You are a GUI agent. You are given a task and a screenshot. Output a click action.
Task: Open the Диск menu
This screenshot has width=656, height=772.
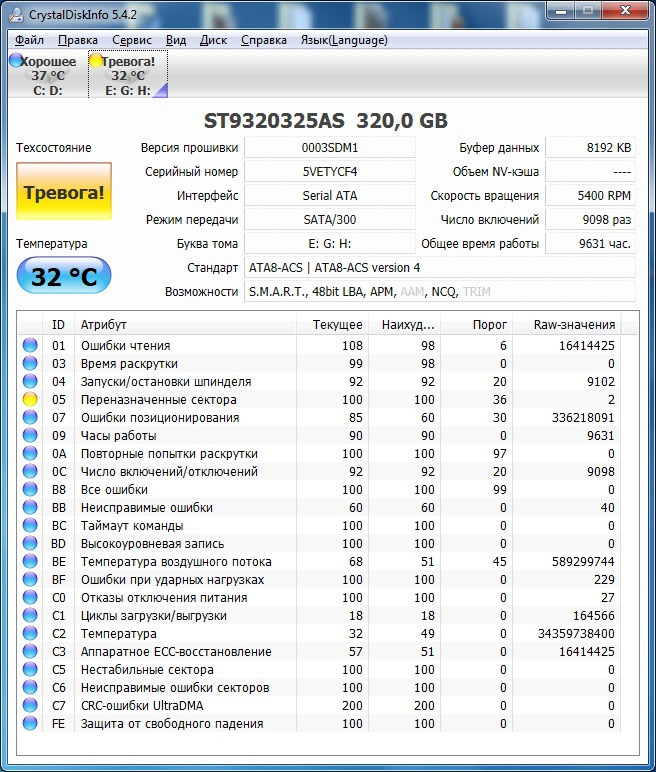point(213,40)
